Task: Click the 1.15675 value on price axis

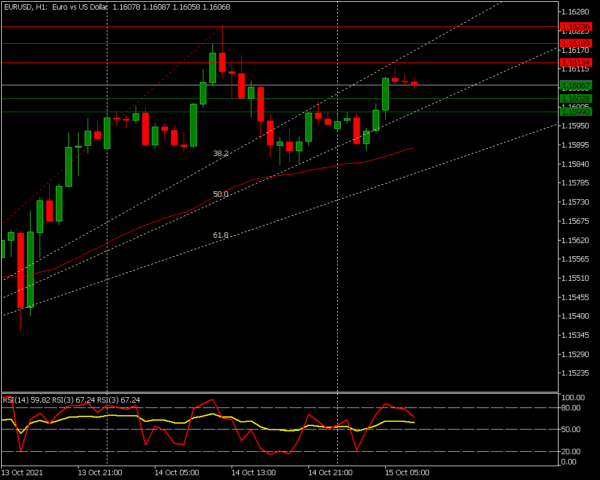Action: coord(575,221)
